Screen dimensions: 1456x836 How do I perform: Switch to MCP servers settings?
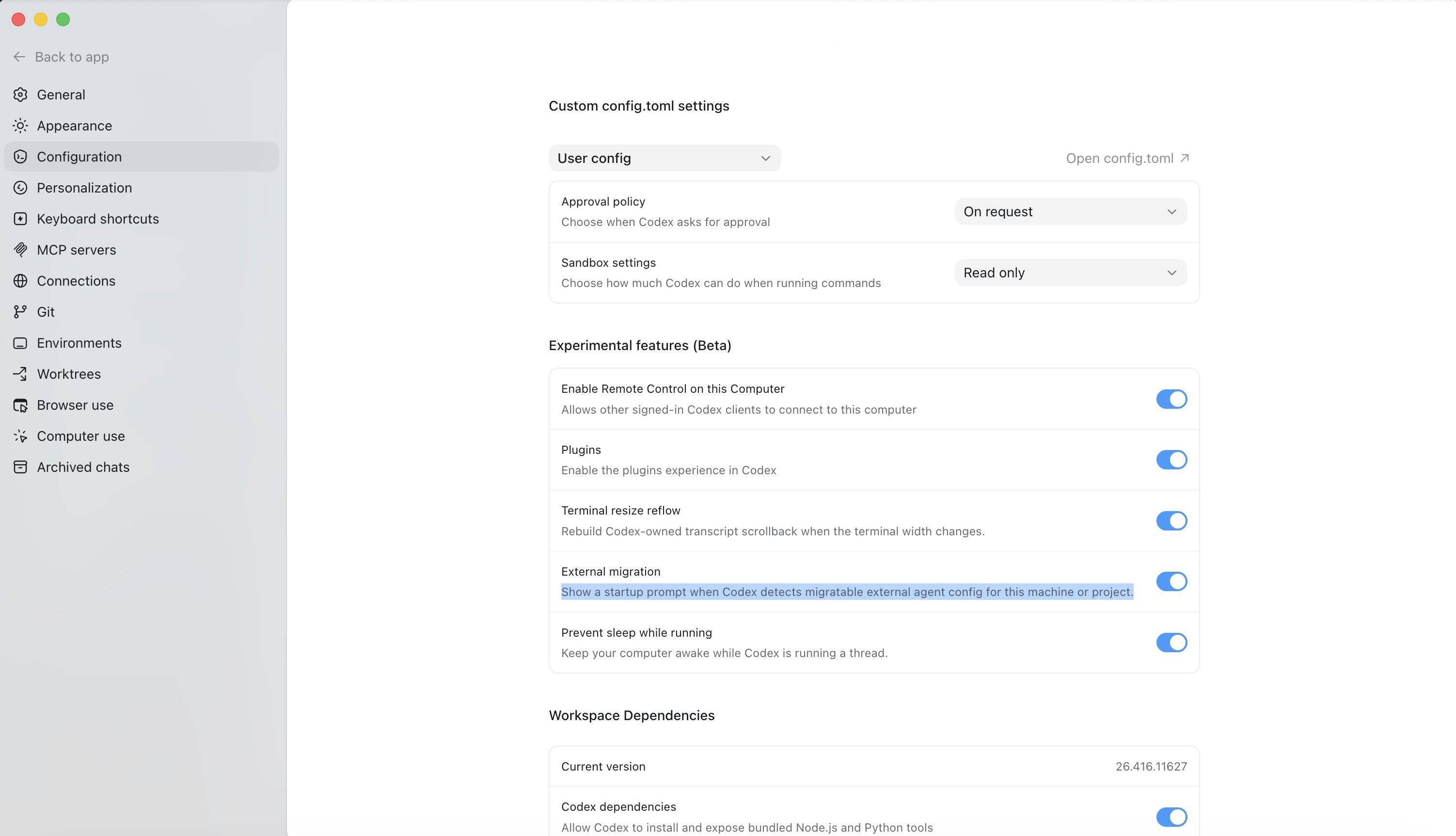click(x=141, y=250)
